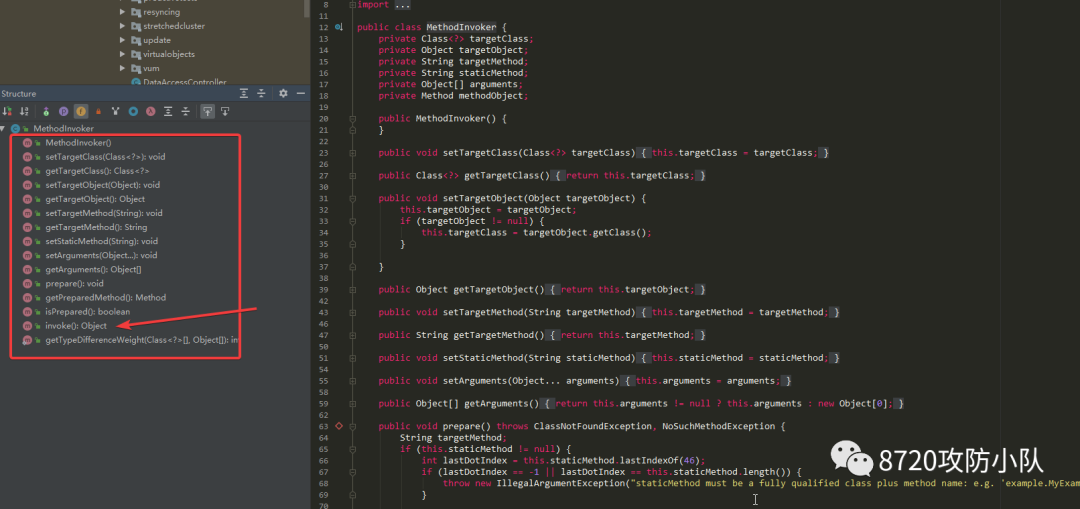Toggle Show Non-Public lock filter

(x=98, y=112)
